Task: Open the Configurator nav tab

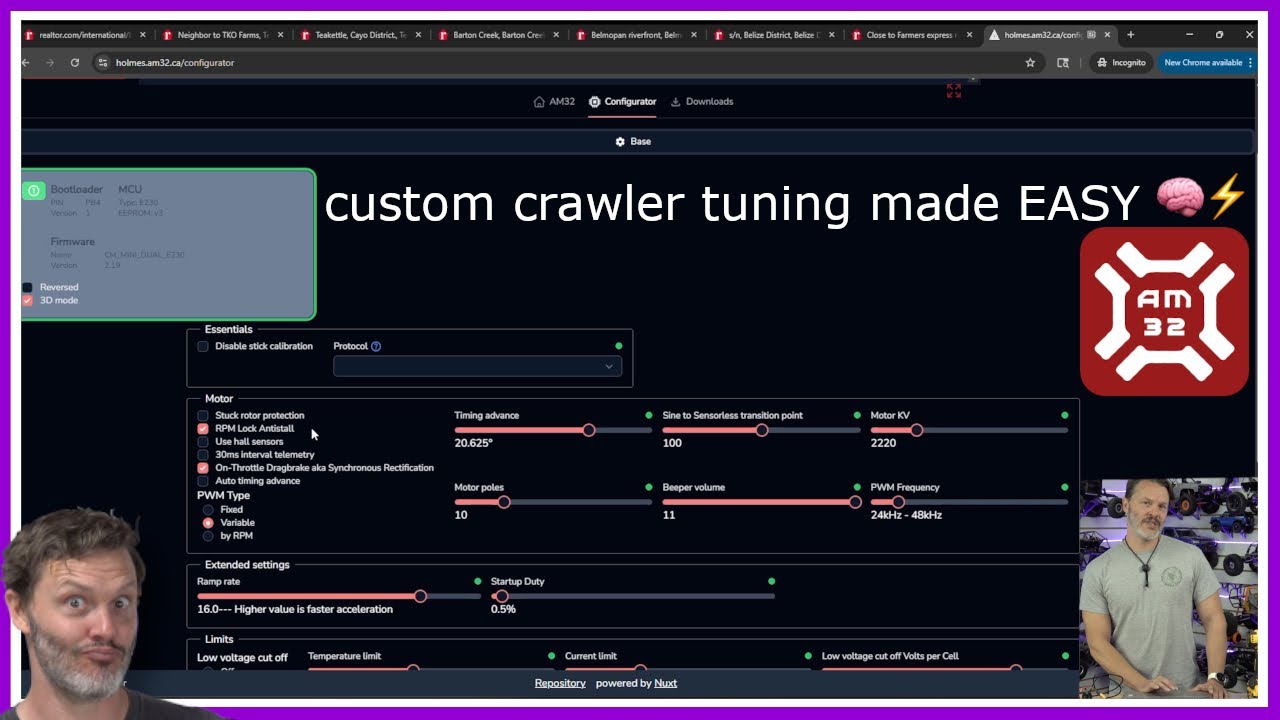Action: [x=622, y=101]
